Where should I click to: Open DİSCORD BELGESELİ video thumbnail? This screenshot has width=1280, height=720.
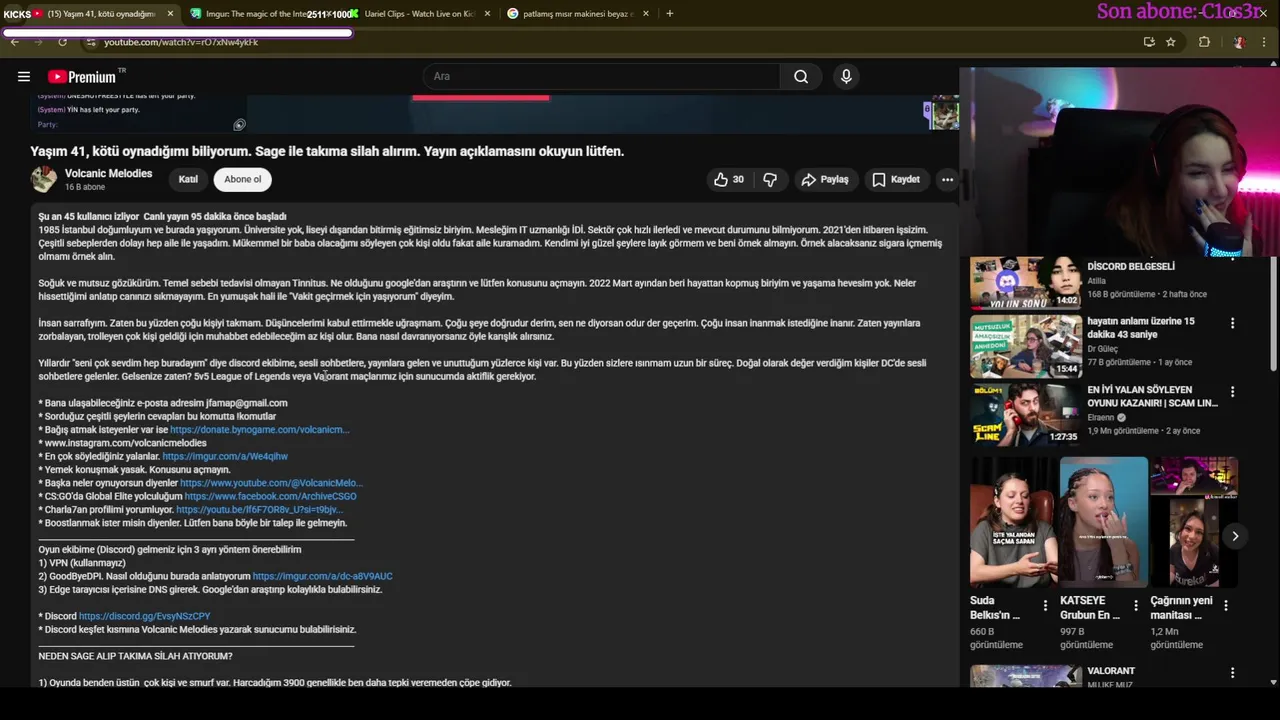pos(1025,284)
